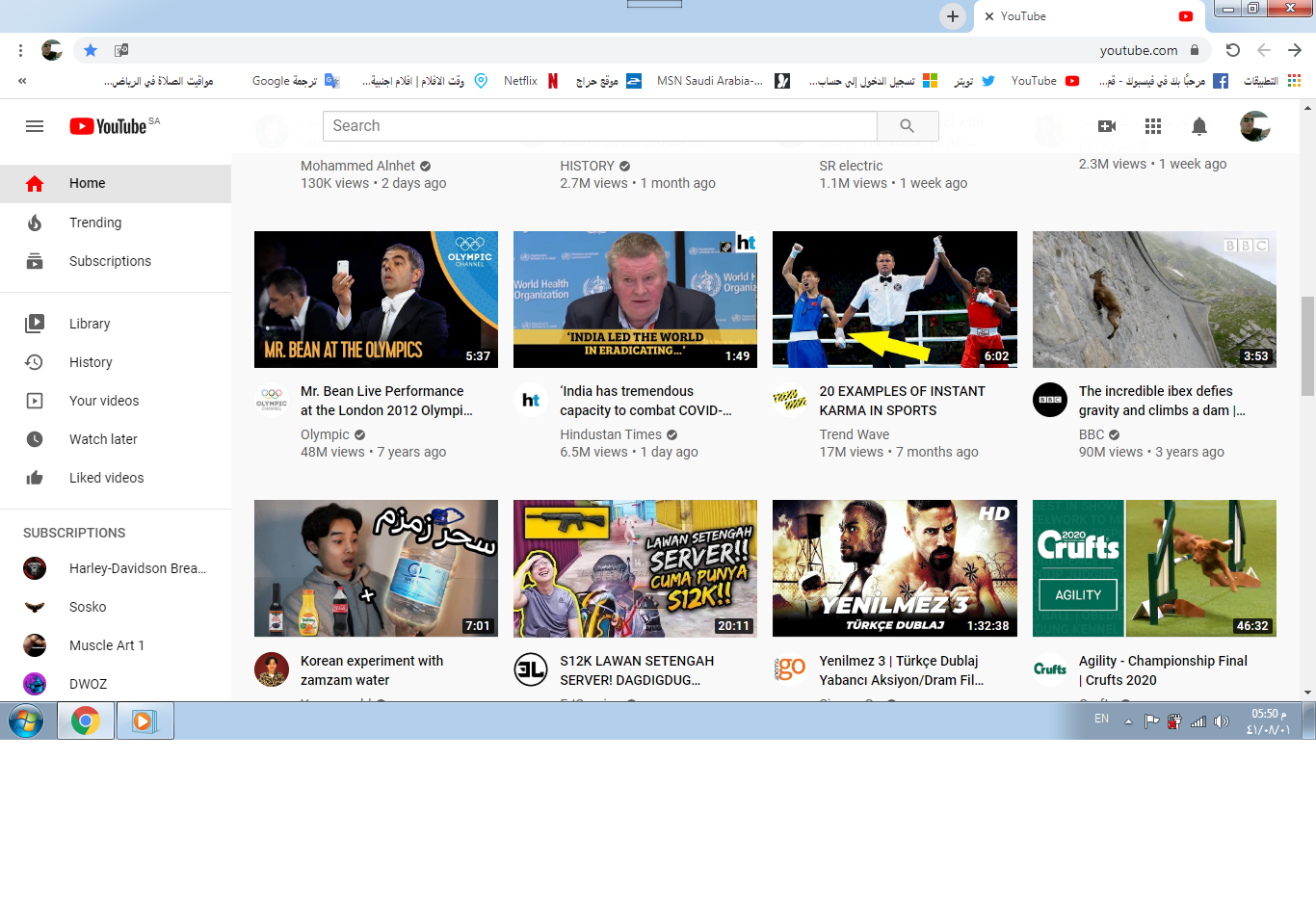Click the Hindustan Times ht avatar

pos(531,400)
